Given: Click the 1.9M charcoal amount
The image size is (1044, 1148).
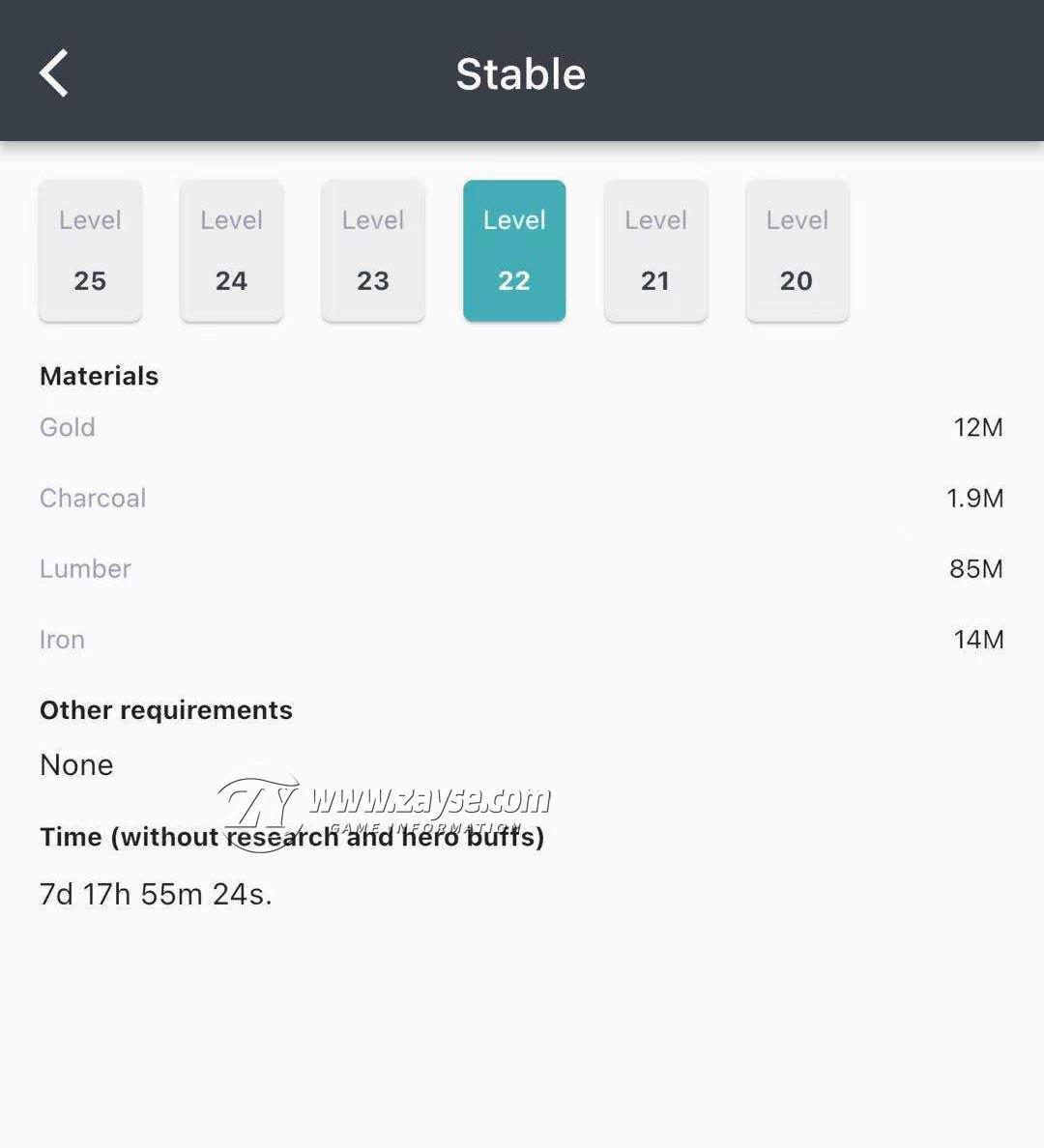Looking at the screenshot, I should (975, 498).
